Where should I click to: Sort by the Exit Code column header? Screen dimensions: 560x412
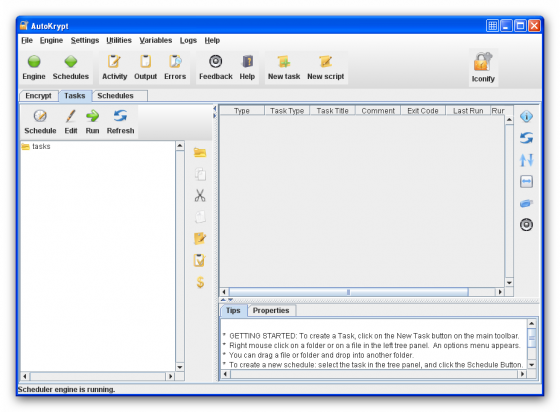pos(423,111)
